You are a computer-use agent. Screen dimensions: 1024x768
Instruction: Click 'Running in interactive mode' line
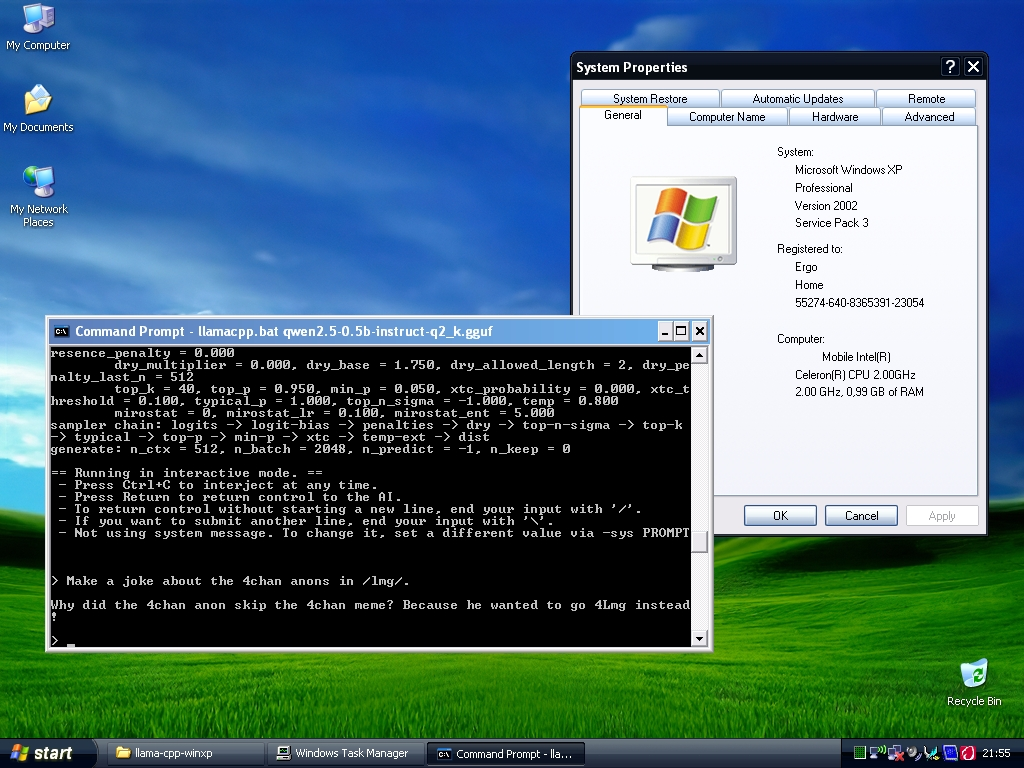click(186, 473)
